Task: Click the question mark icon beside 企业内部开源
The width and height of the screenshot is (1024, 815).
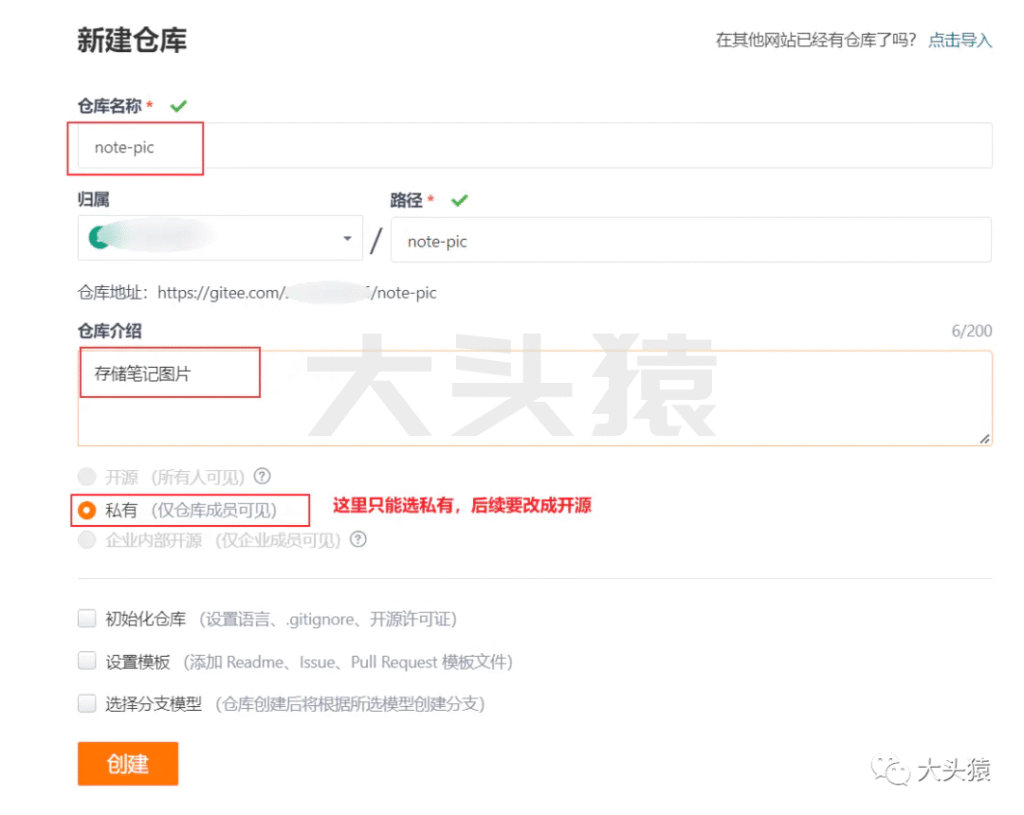Action: click(358, 540)
